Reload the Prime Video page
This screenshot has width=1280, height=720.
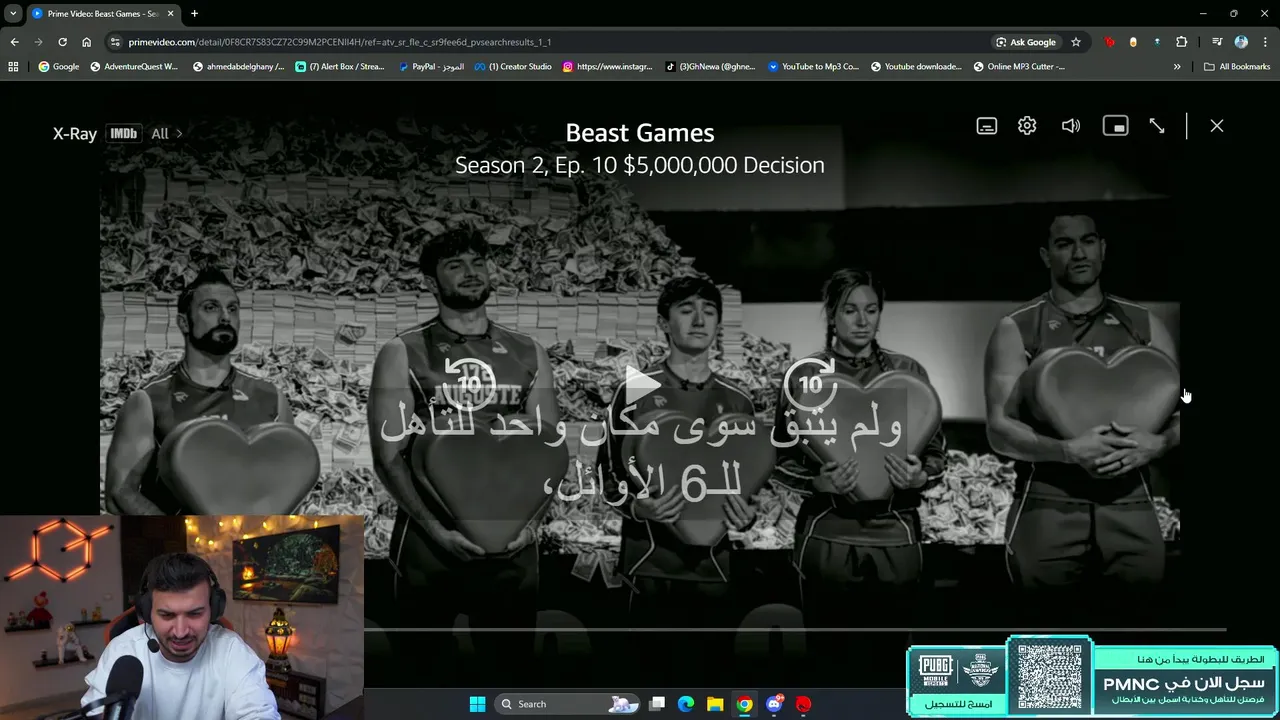pyautogui.click(x=62, y=42)
